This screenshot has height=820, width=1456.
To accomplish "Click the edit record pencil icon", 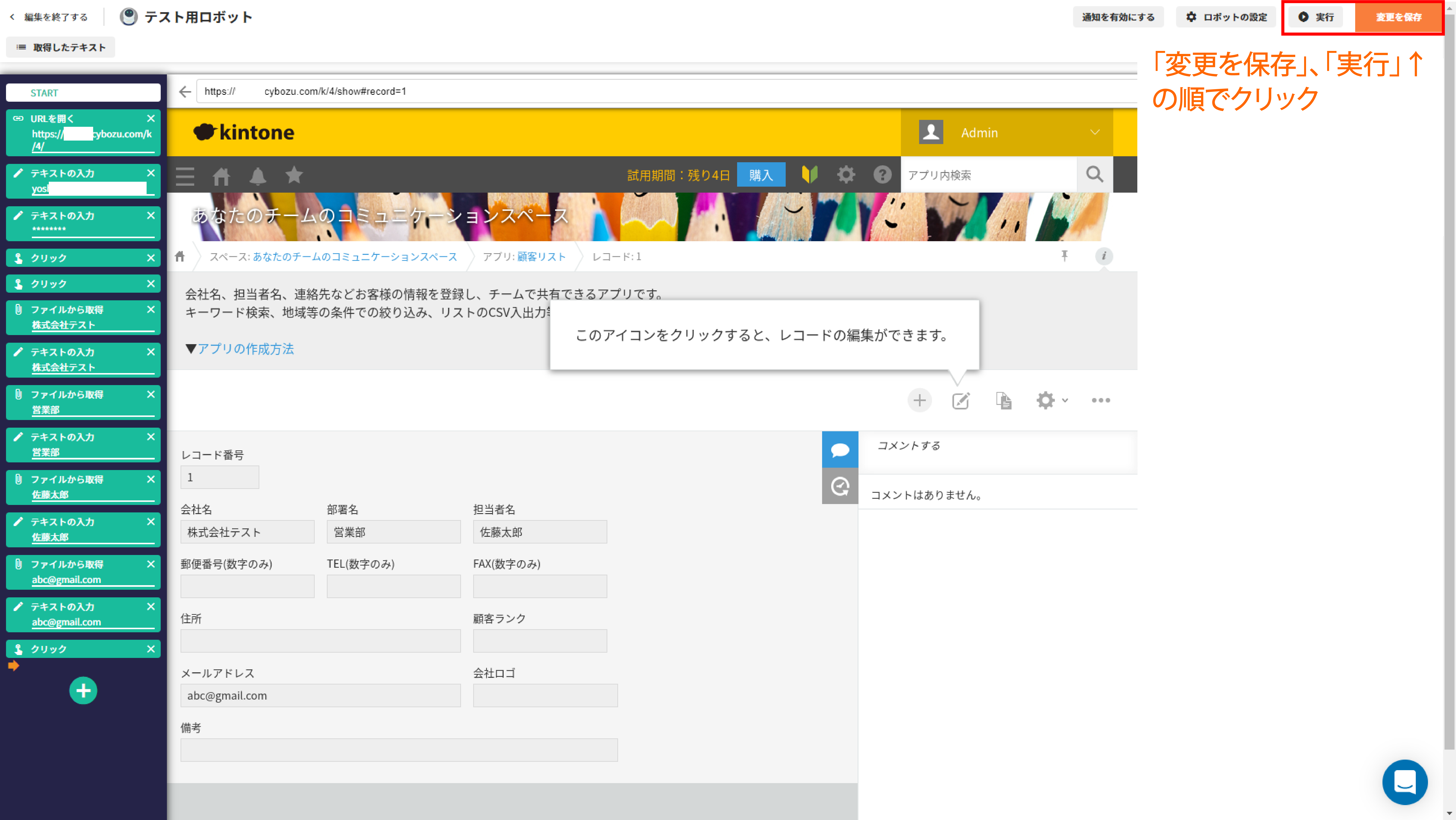I will coord(960,400).
